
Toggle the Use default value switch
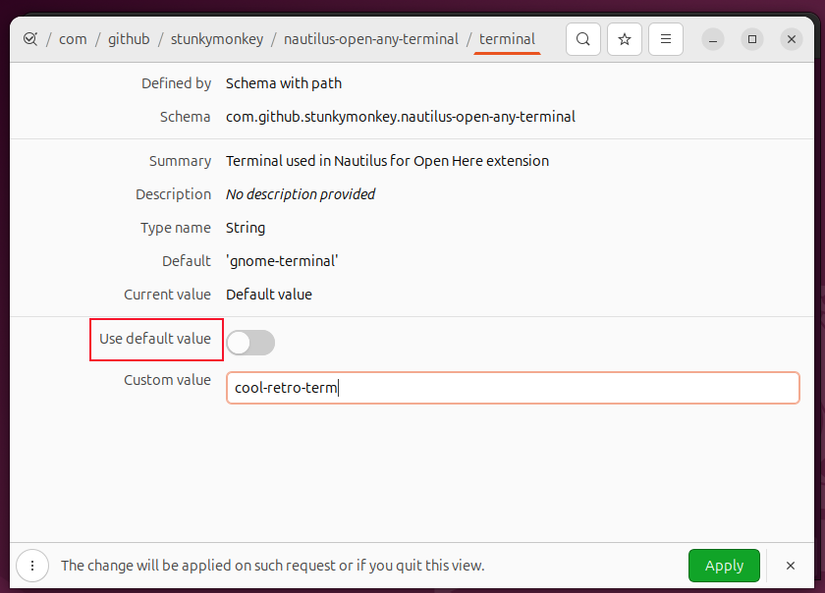point(250,343)
